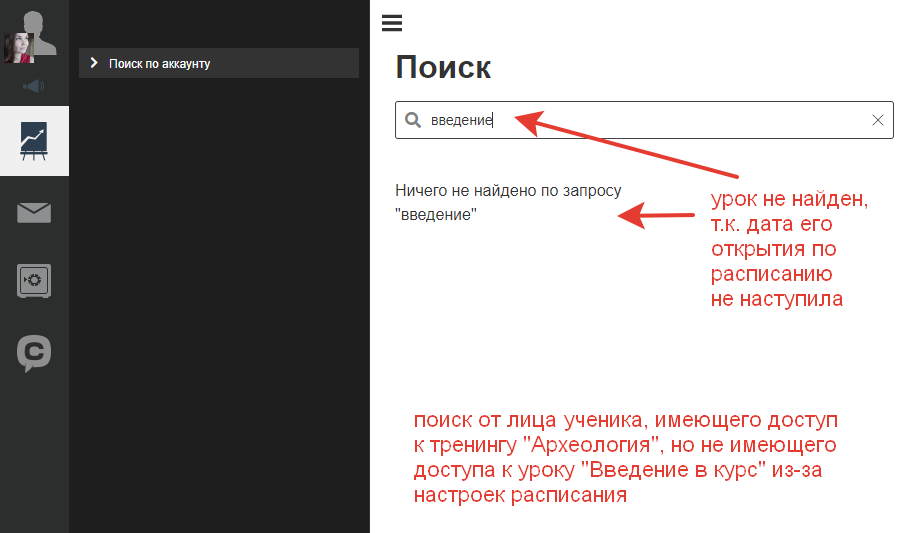The width and height of the screenshot is (902, 533).
Task: Open the trainings chart board icon
Action: [34, 141]
